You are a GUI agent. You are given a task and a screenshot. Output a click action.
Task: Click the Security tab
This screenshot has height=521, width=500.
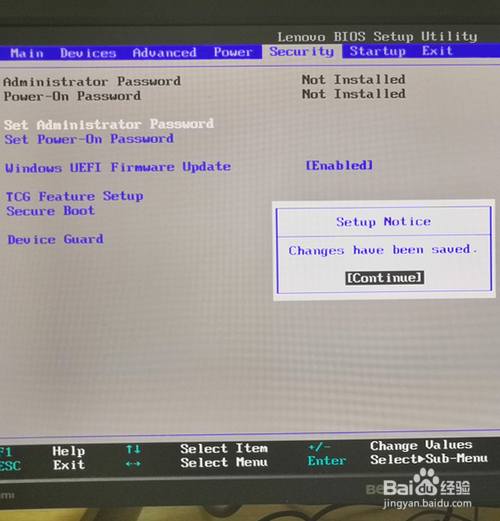point(302,51)
